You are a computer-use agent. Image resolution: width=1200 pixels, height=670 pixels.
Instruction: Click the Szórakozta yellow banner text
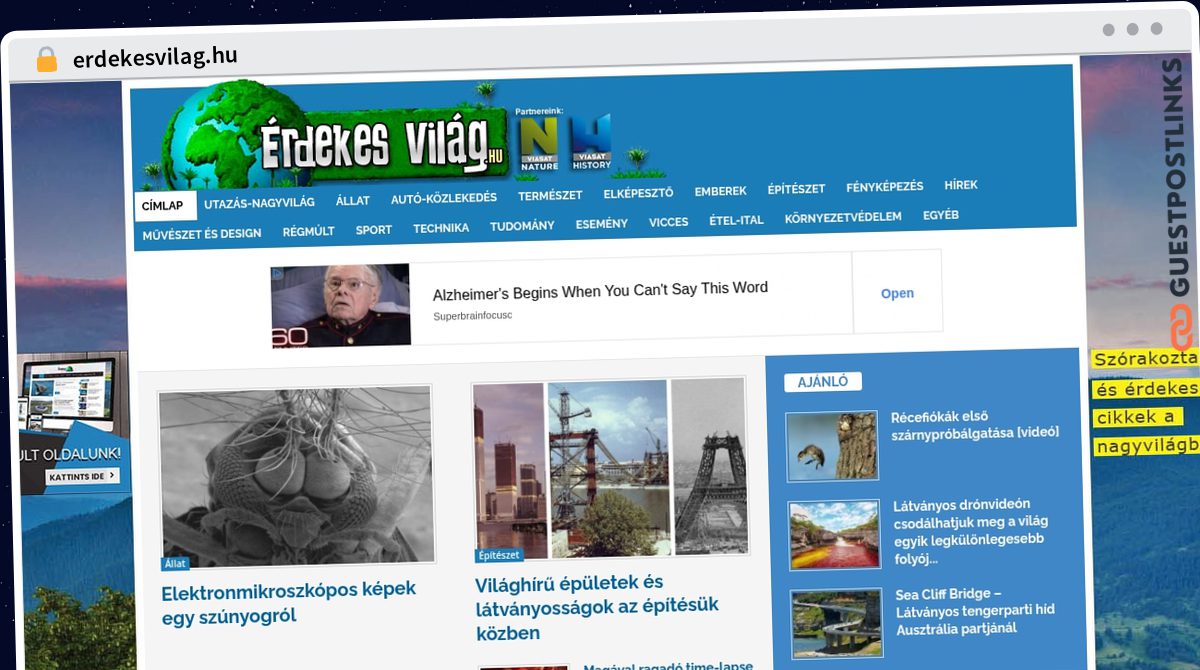coord(1145,358)
